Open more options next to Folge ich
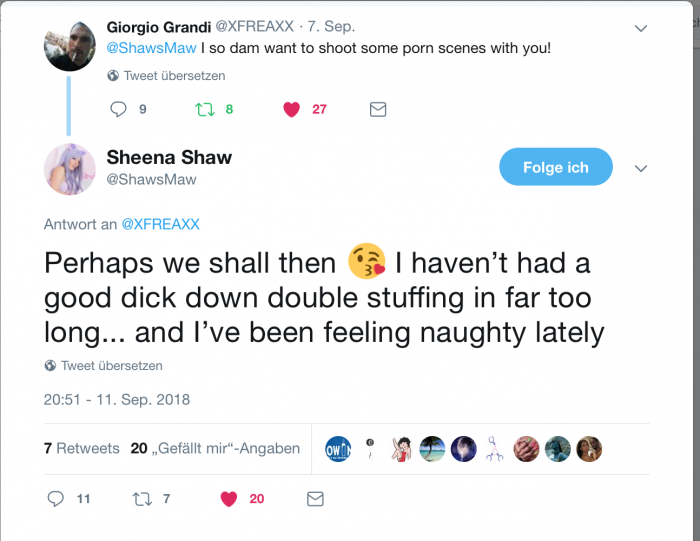 (641, 169)
